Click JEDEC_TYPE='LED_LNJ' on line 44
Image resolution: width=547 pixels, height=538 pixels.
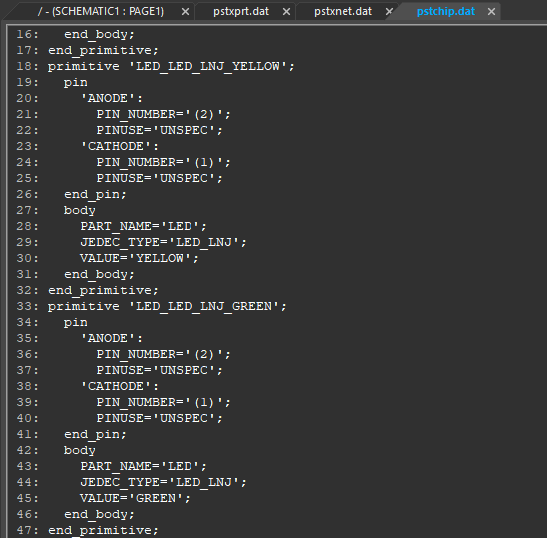tap(163, 483)
